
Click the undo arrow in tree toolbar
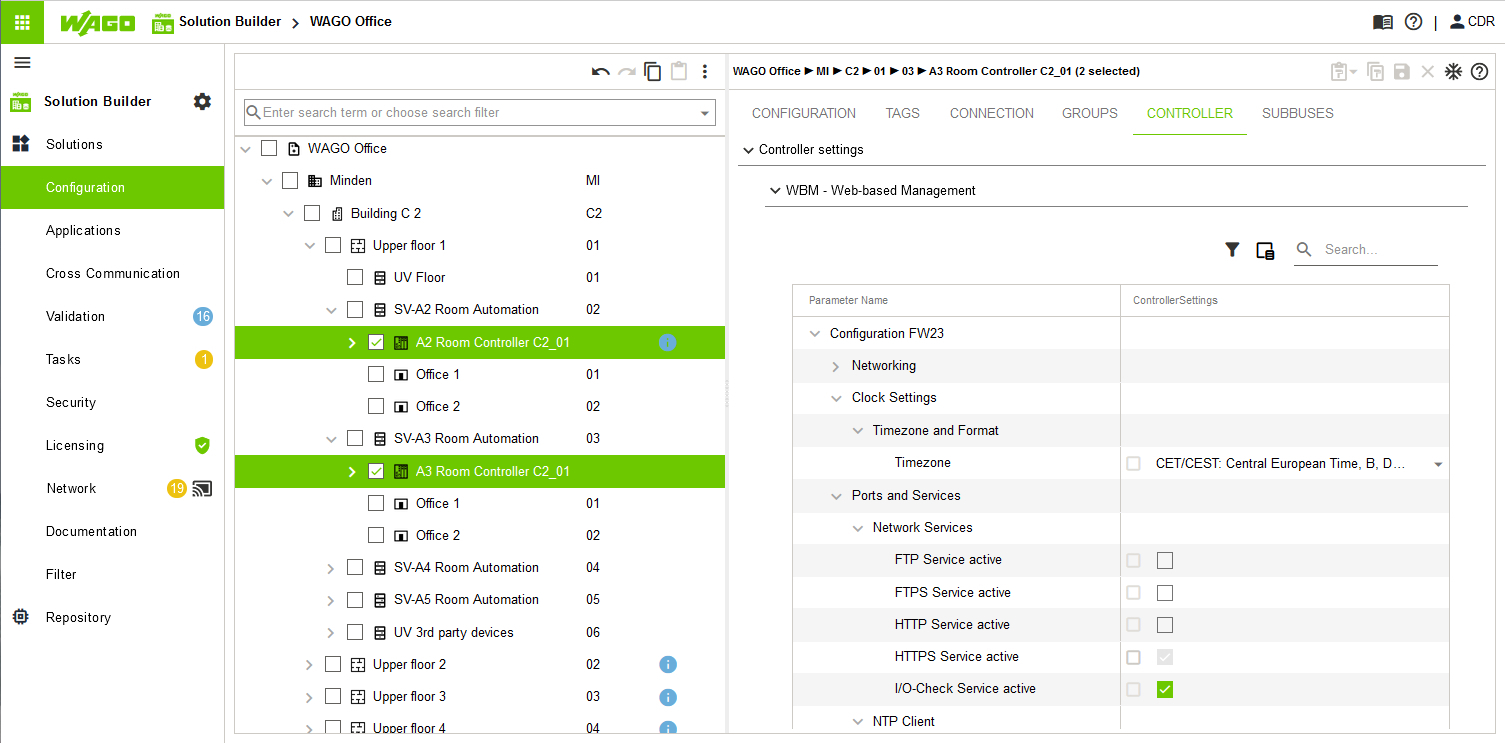tap(600, 72)
